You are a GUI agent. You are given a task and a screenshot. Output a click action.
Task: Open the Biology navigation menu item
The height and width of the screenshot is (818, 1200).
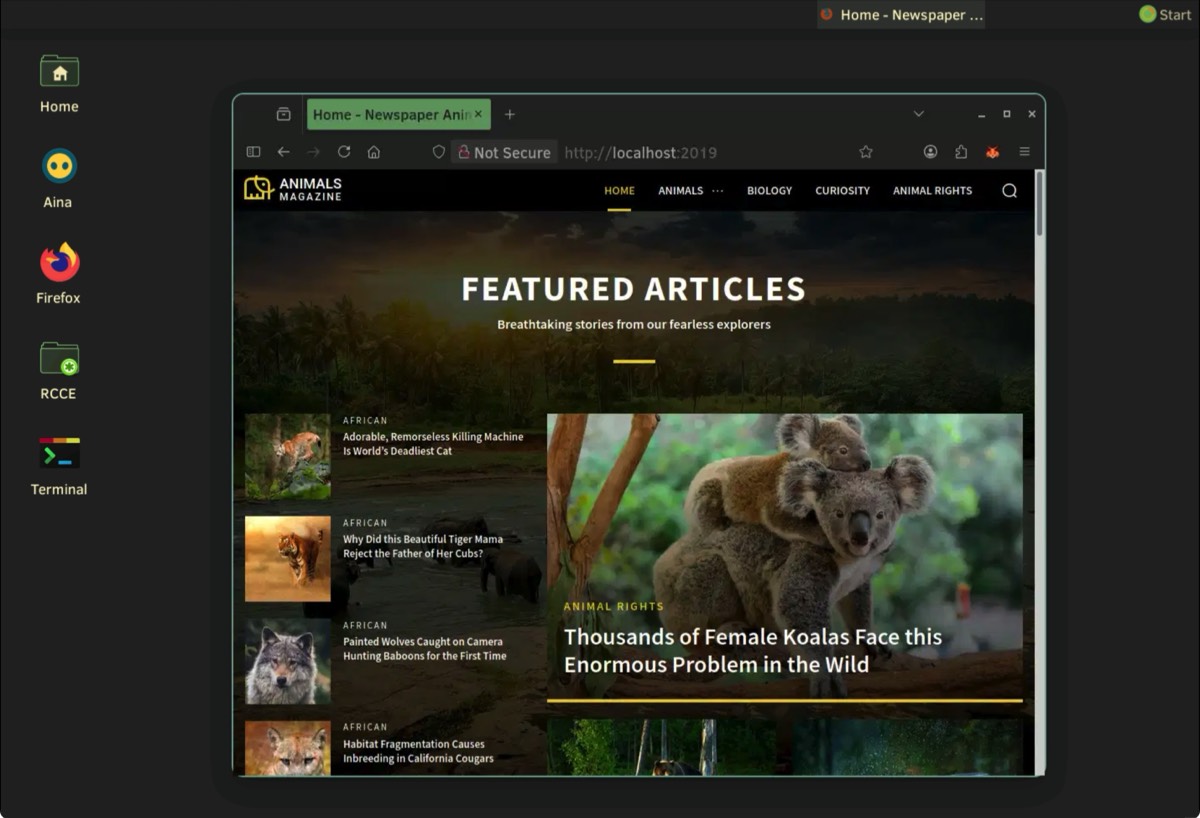coord(769,191)
